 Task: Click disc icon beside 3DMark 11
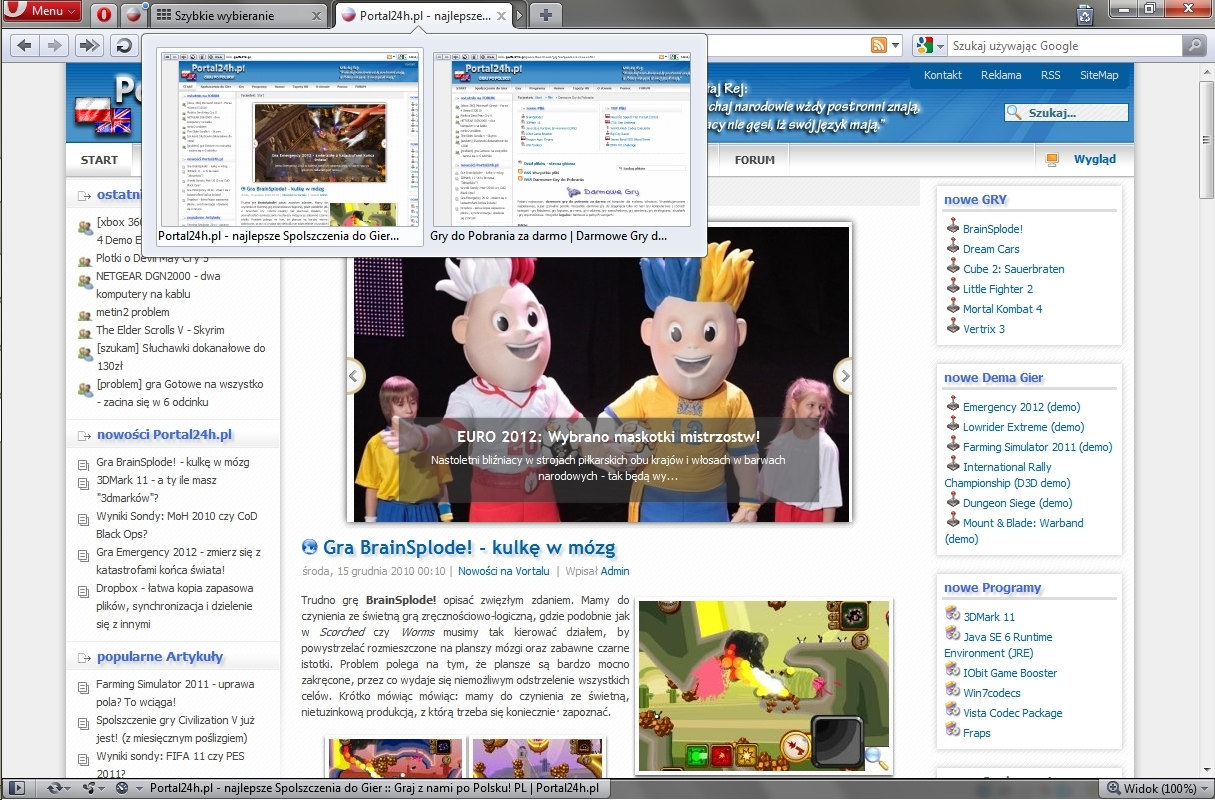(x=953, y=615)
